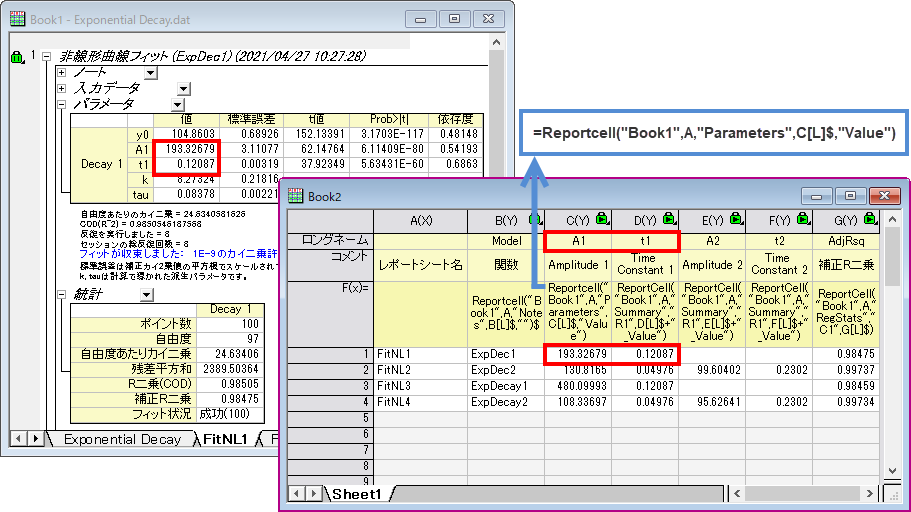This screenshot has width=911, height=512.
Task: Click the Reportcell formula cell in column C
Action: [x=578, y=314]
